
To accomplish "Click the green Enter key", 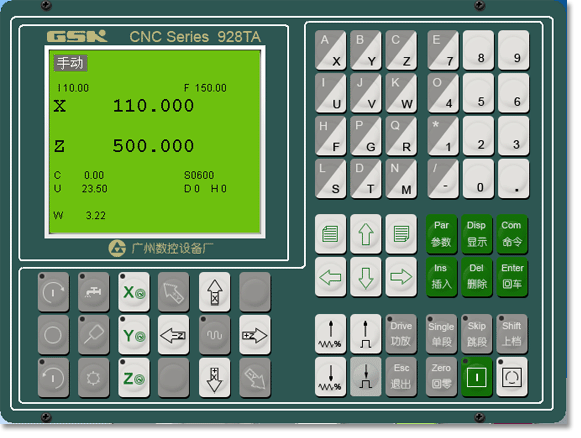I will coord(512,277).
